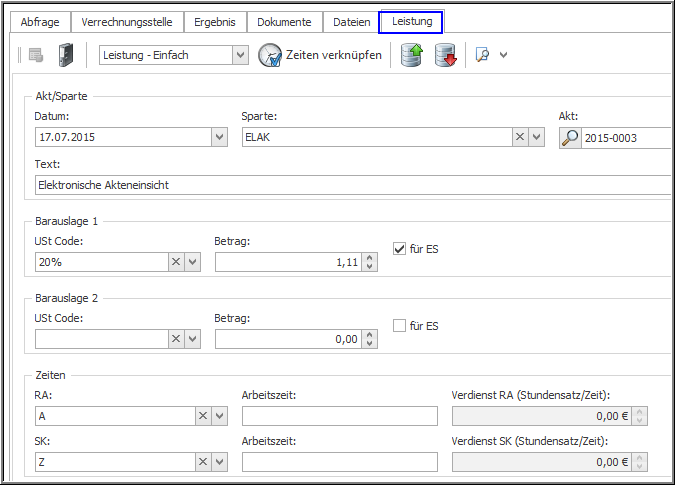Switch to the Verrechnungsstelle tab
675x485 pixels.
[127, 22]
